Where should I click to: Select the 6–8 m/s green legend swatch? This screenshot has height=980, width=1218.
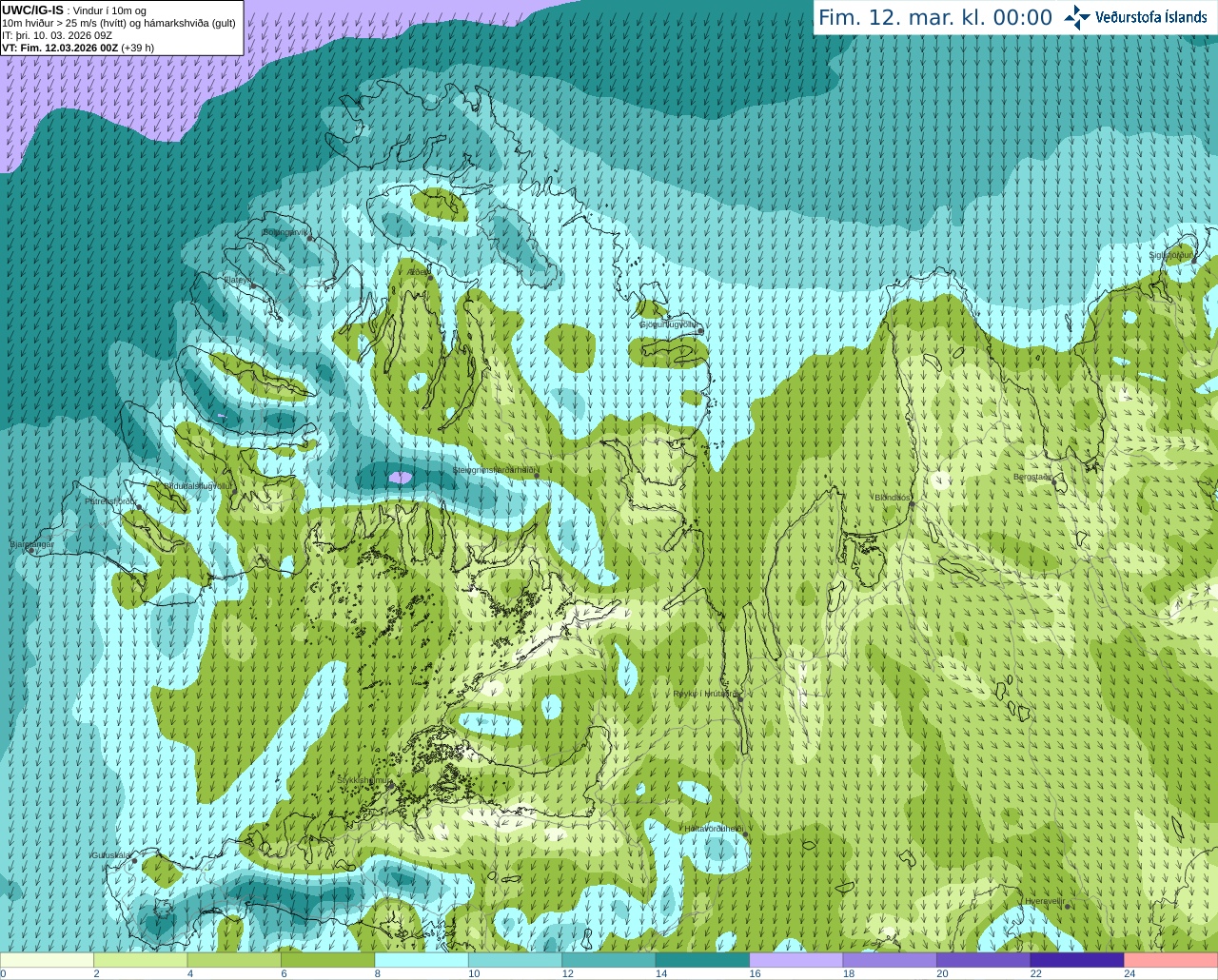pos(327,960)
